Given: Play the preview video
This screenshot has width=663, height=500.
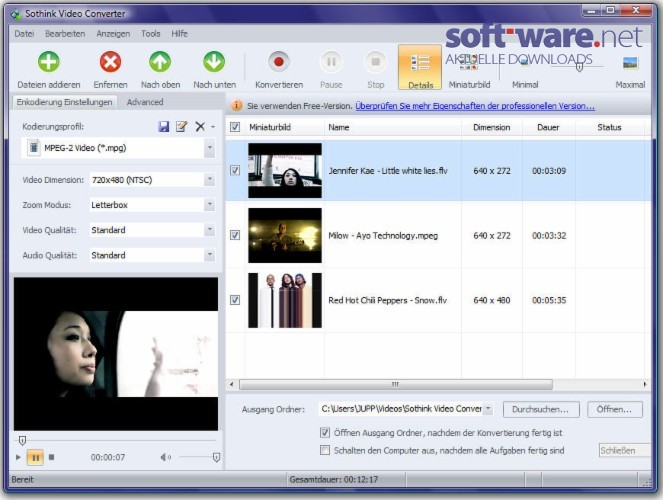Looking at the screenshot, I should pos(18,457).
